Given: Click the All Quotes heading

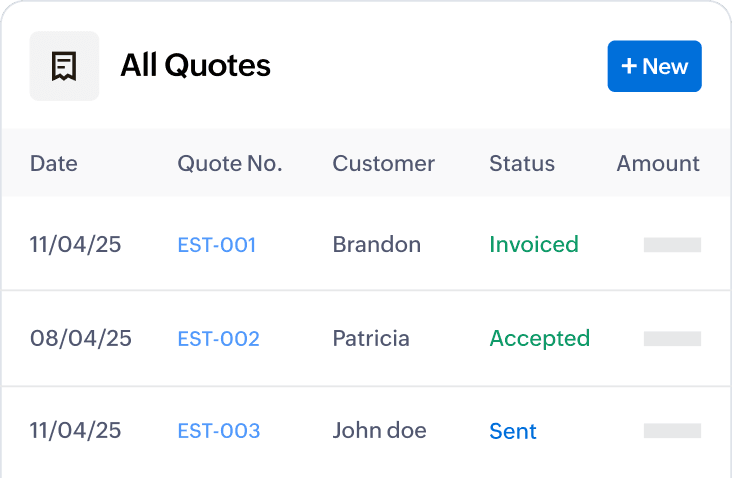Looking at the screenshot, I should [196, 66].
